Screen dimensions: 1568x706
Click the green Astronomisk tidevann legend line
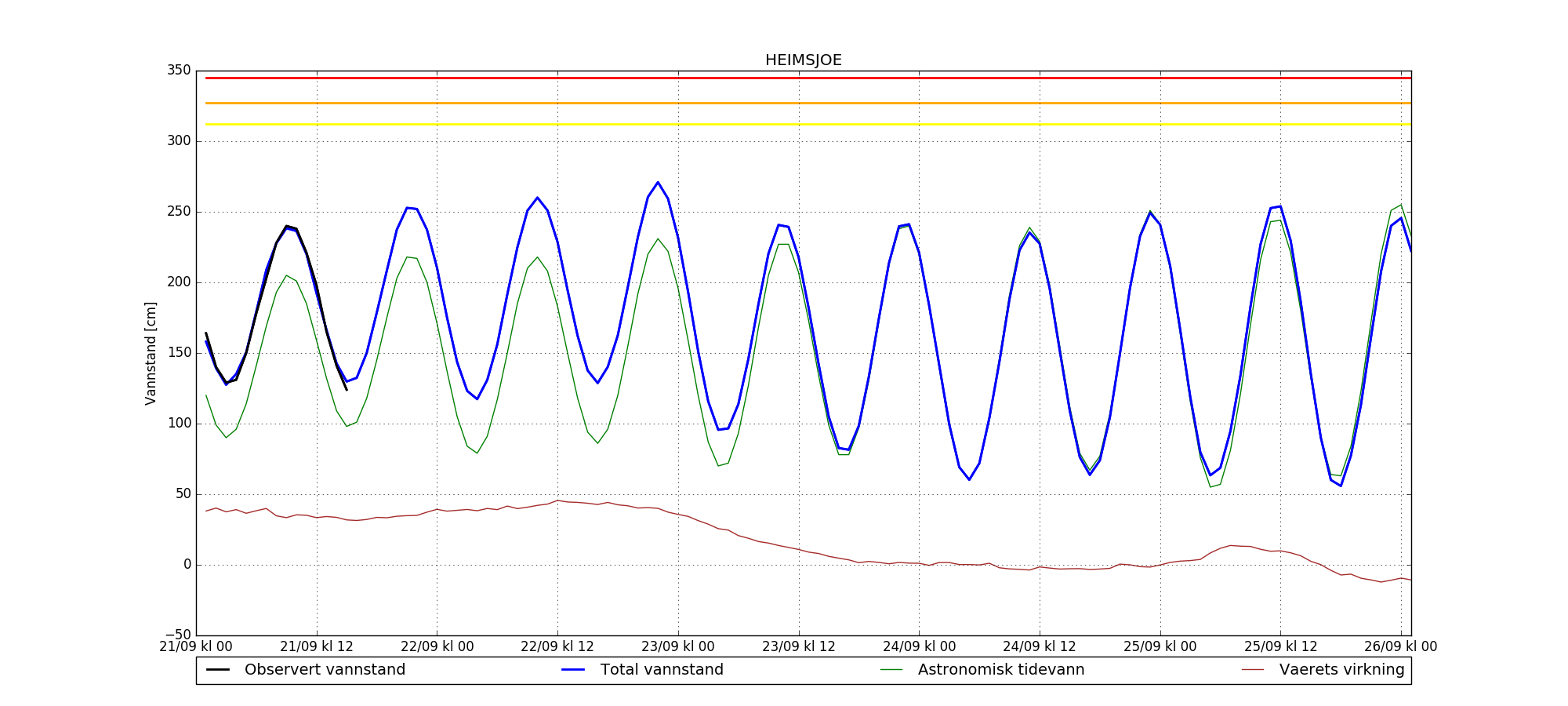[x=891, y=670]
